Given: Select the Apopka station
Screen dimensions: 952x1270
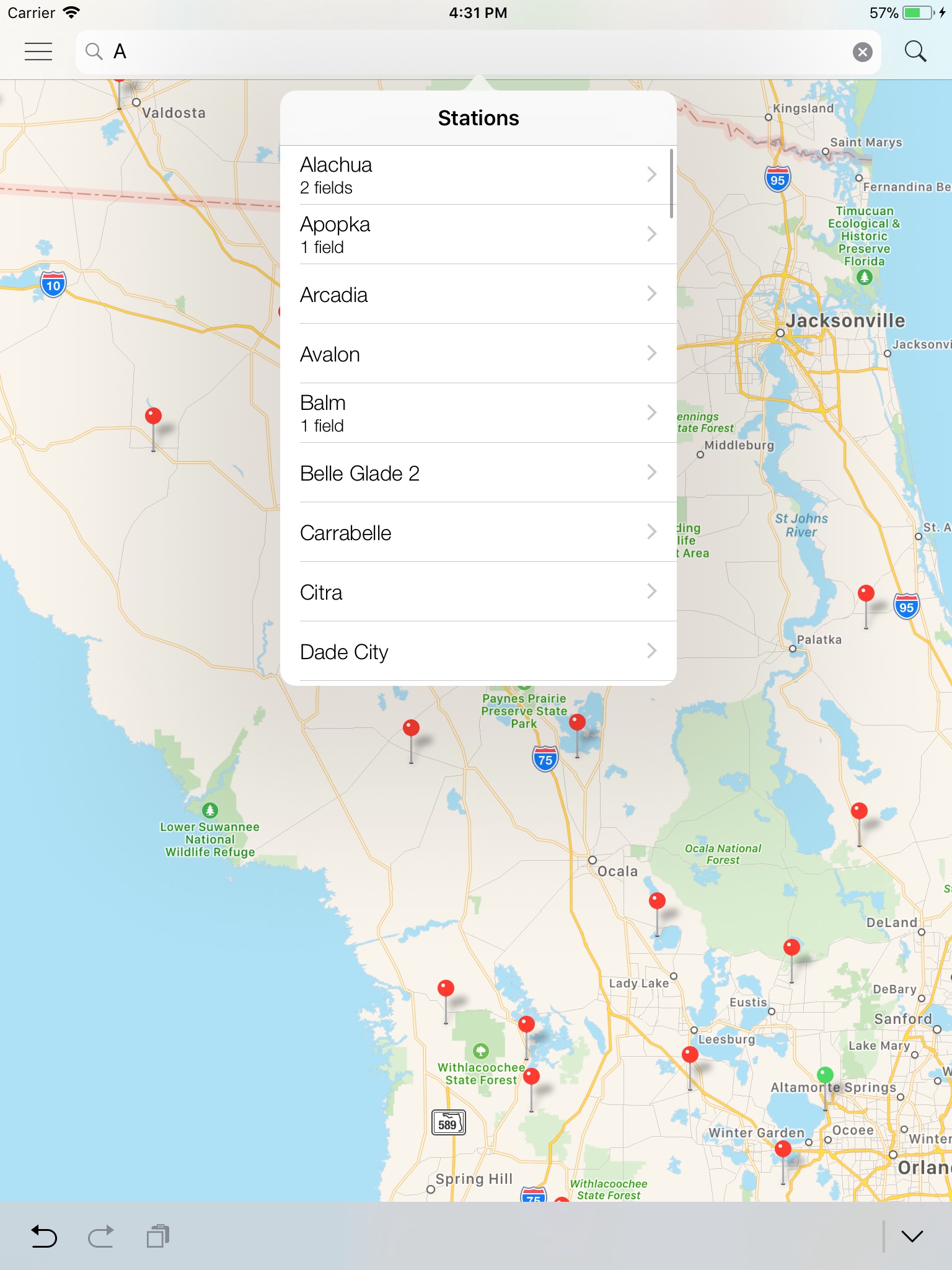Looking at the screenshot, I should point(478,234).
